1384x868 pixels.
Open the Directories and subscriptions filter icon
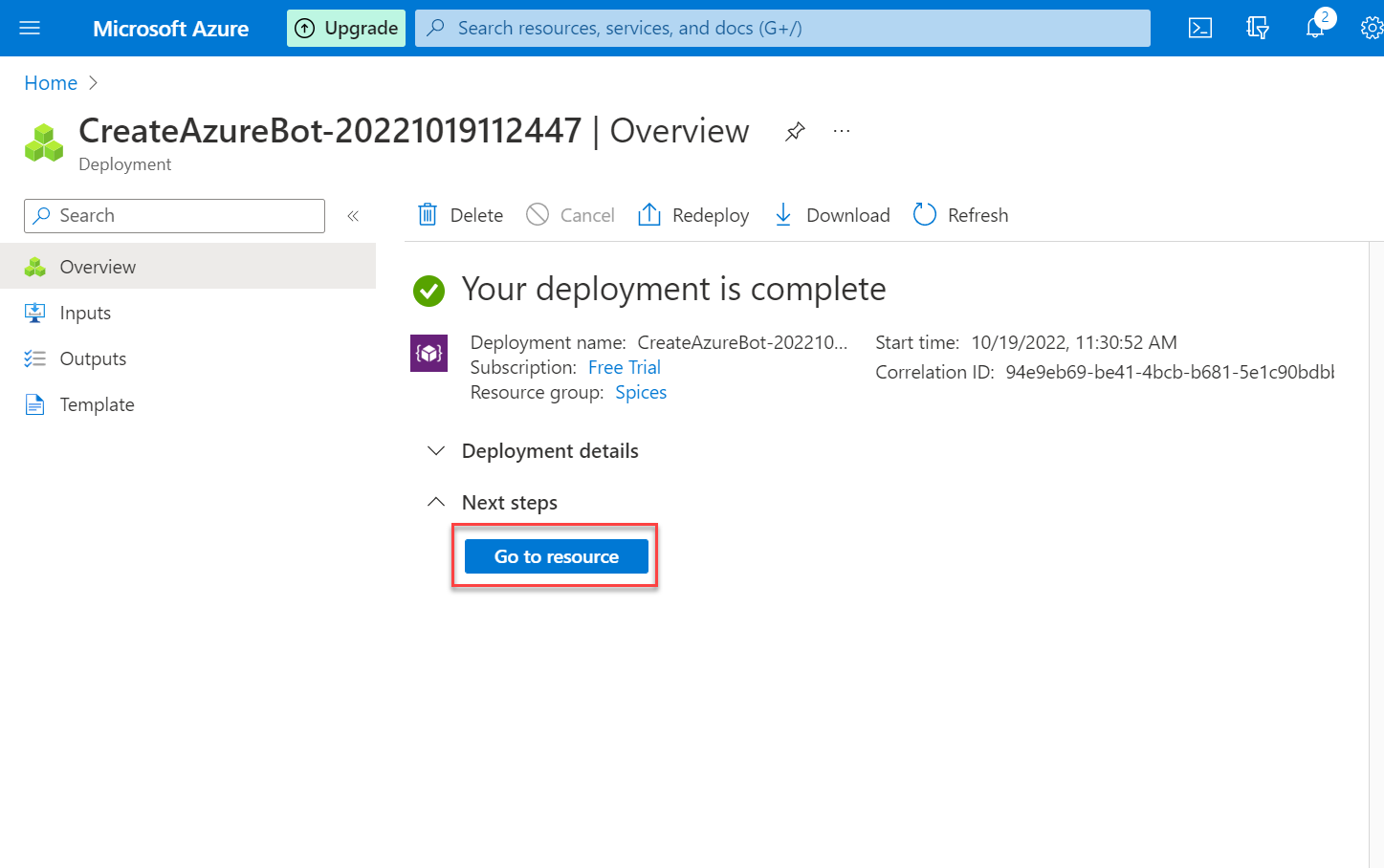click(x=1258, y=28)
